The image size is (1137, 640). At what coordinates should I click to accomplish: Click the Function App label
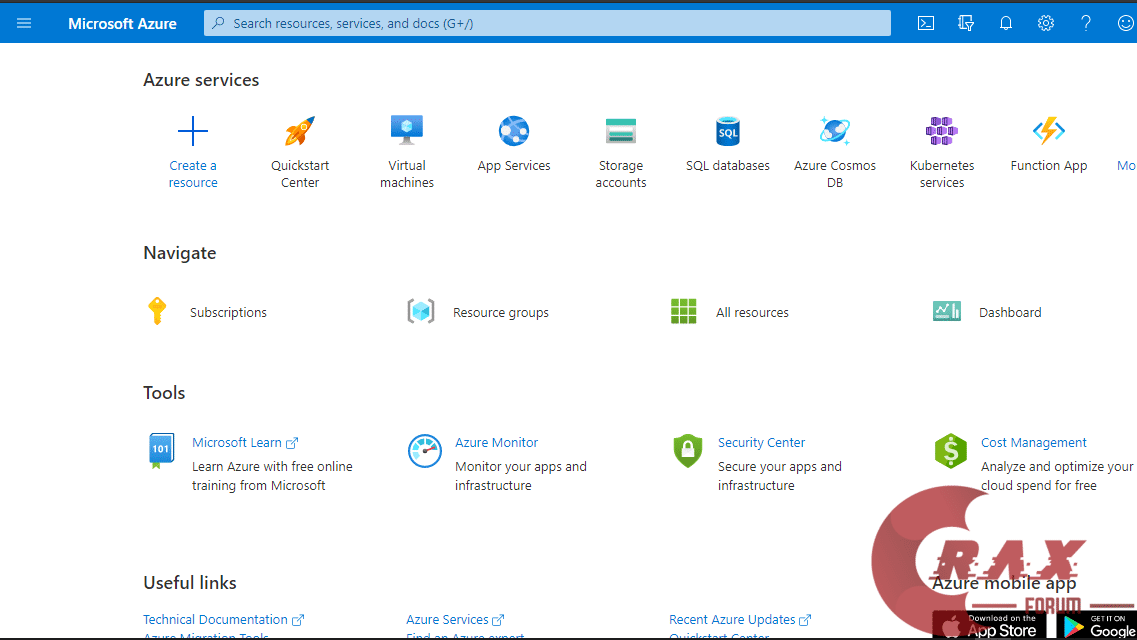[1049, 166]
